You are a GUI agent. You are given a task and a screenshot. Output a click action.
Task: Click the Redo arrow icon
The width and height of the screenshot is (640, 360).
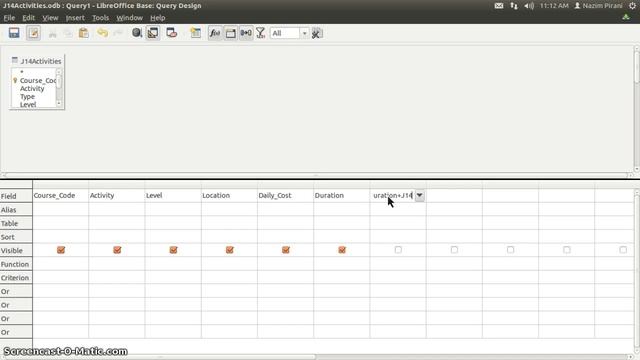pyautogui.click(x=118, y=33)
